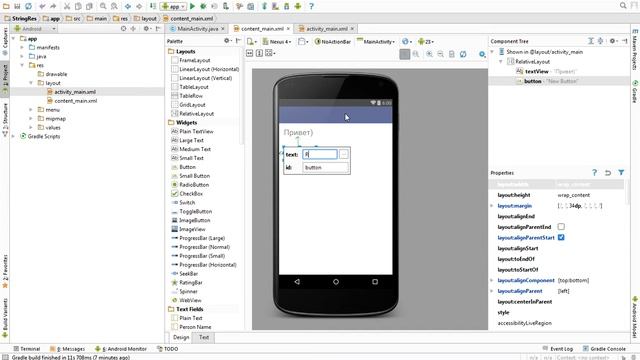Switch to the Text editor tab
The height and width of the screenshot is (360, 640).
[x=204, y=337]
